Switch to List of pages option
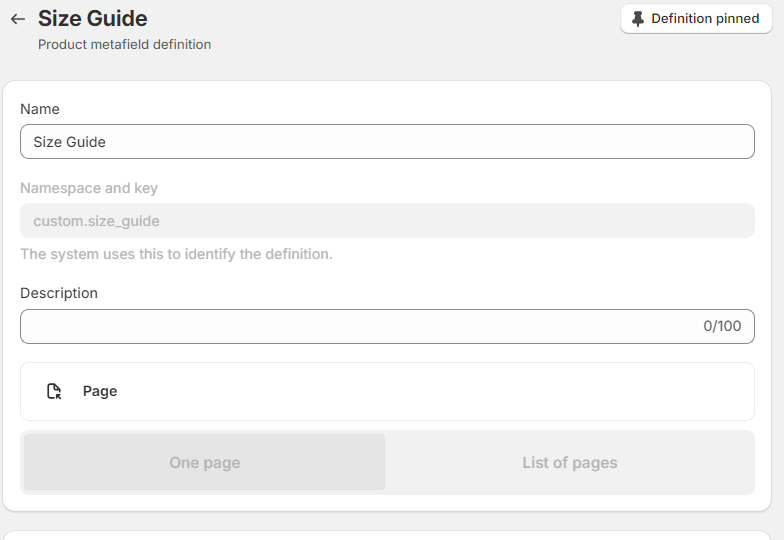Image resolution: width=784 pixels, height=540 pixels. (x=569, y=463)
